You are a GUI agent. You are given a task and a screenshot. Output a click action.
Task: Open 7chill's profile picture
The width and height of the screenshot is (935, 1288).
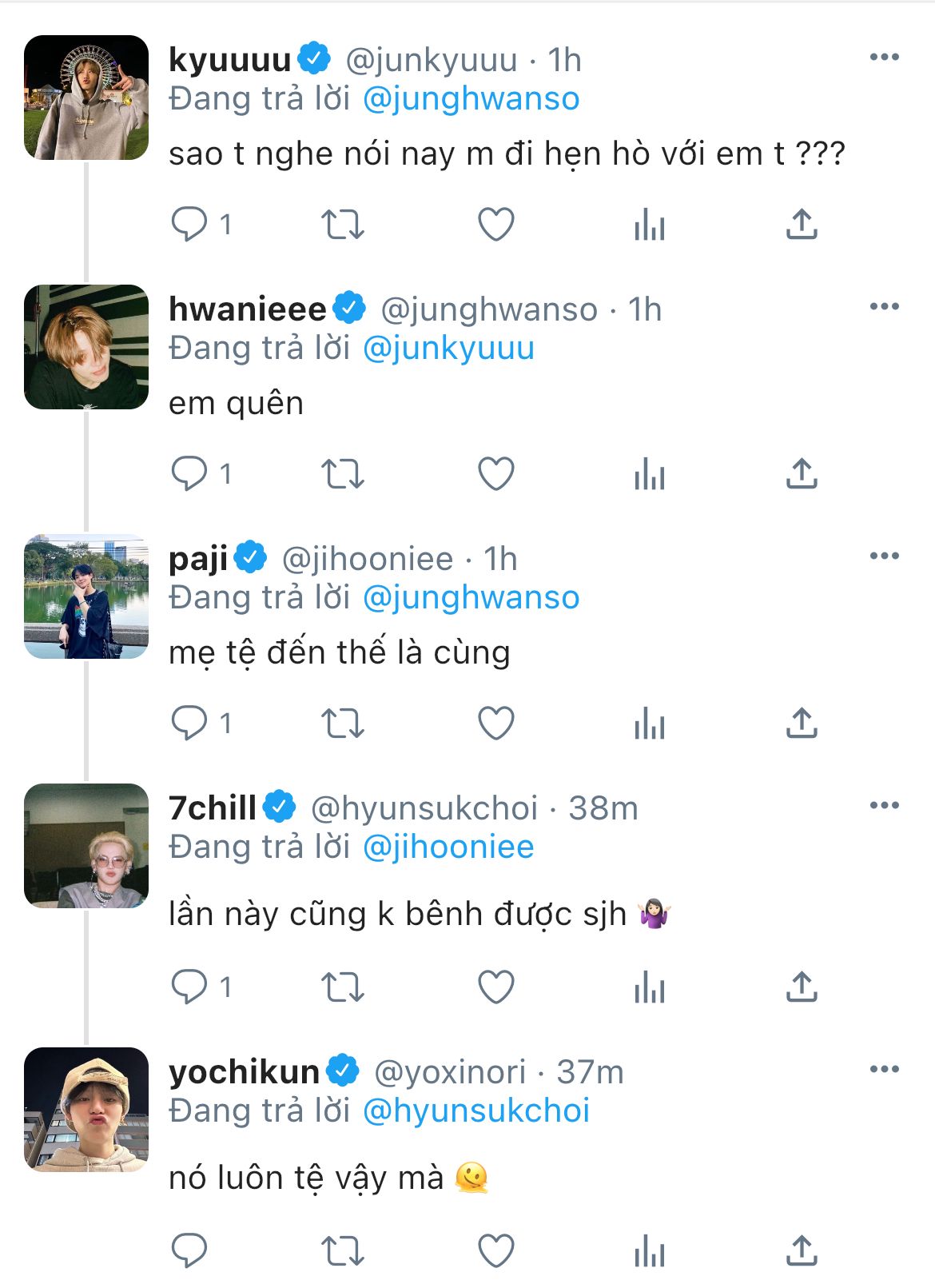pyautogui.click(x=86, y=846)
